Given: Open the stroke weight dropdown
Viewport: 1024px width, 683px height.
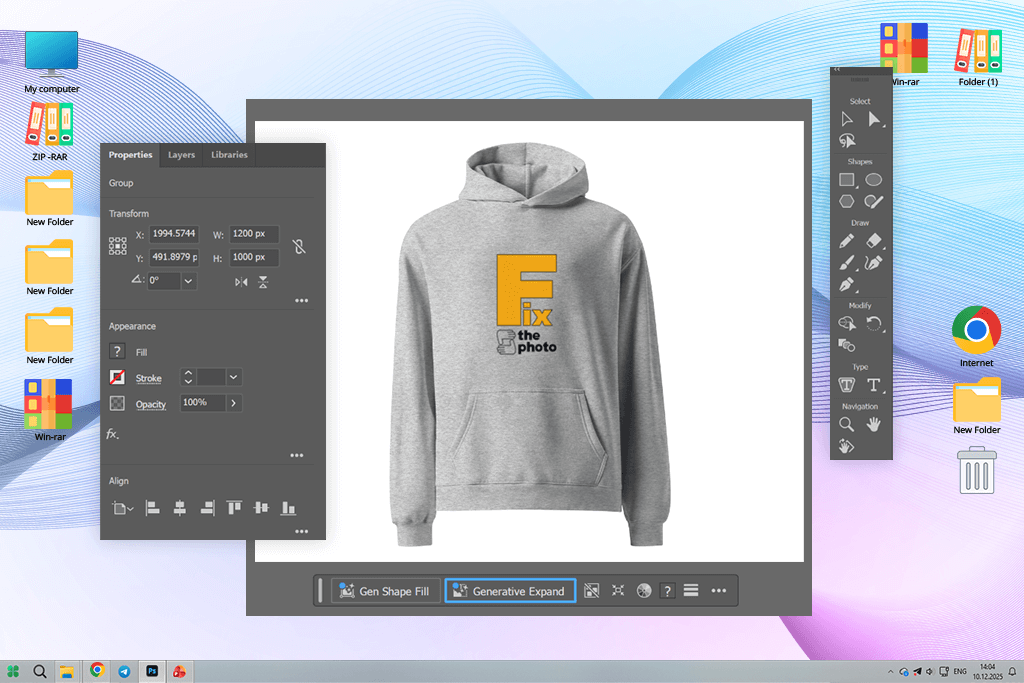Looking at the screenshot, I should (233, 377).
